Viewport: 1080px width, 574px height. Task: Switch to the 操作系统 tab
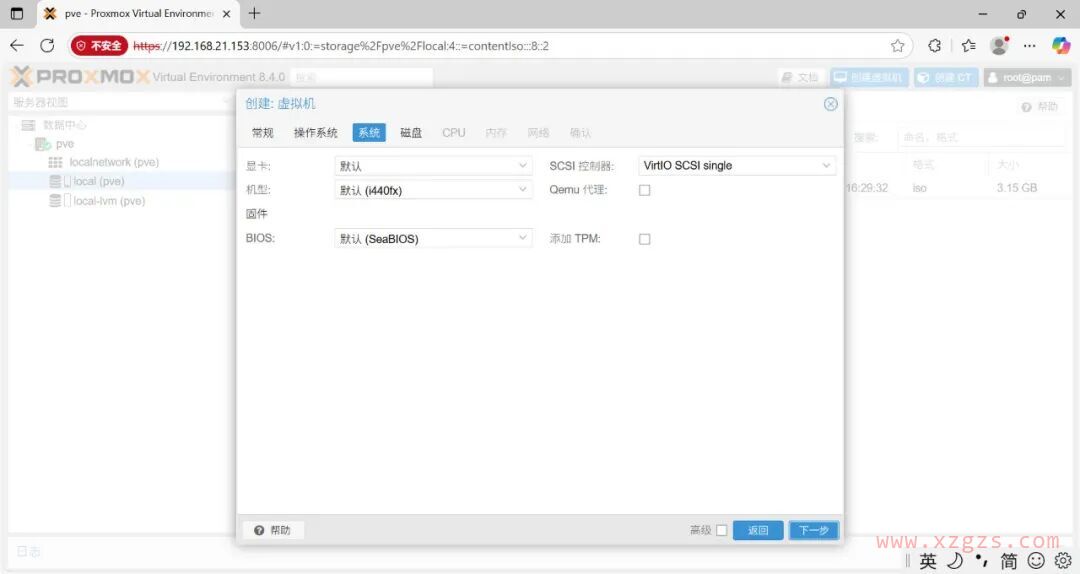[x=315, y=133]
